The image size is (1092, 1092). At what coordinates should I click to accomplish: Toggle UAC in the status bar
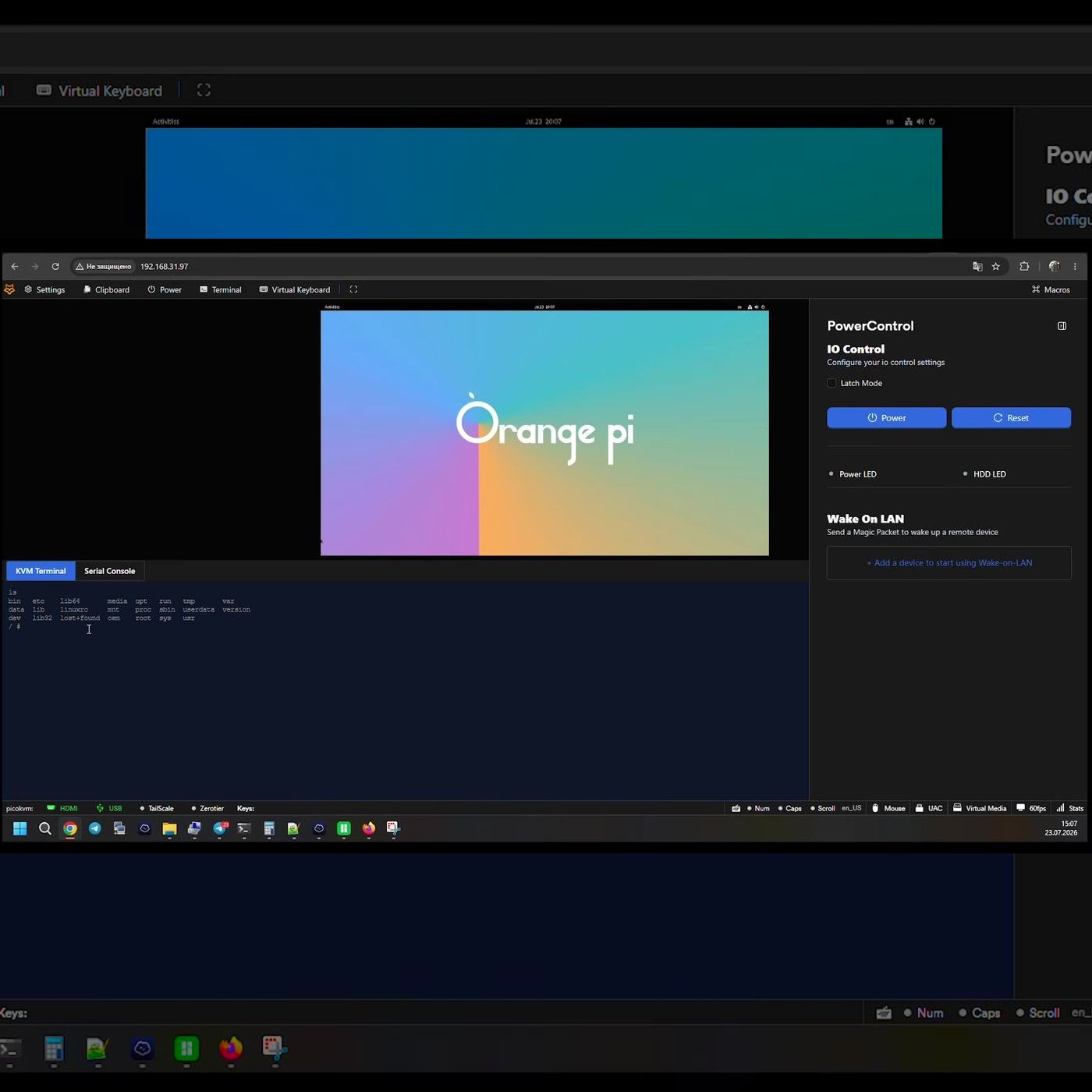pos(929,808)
